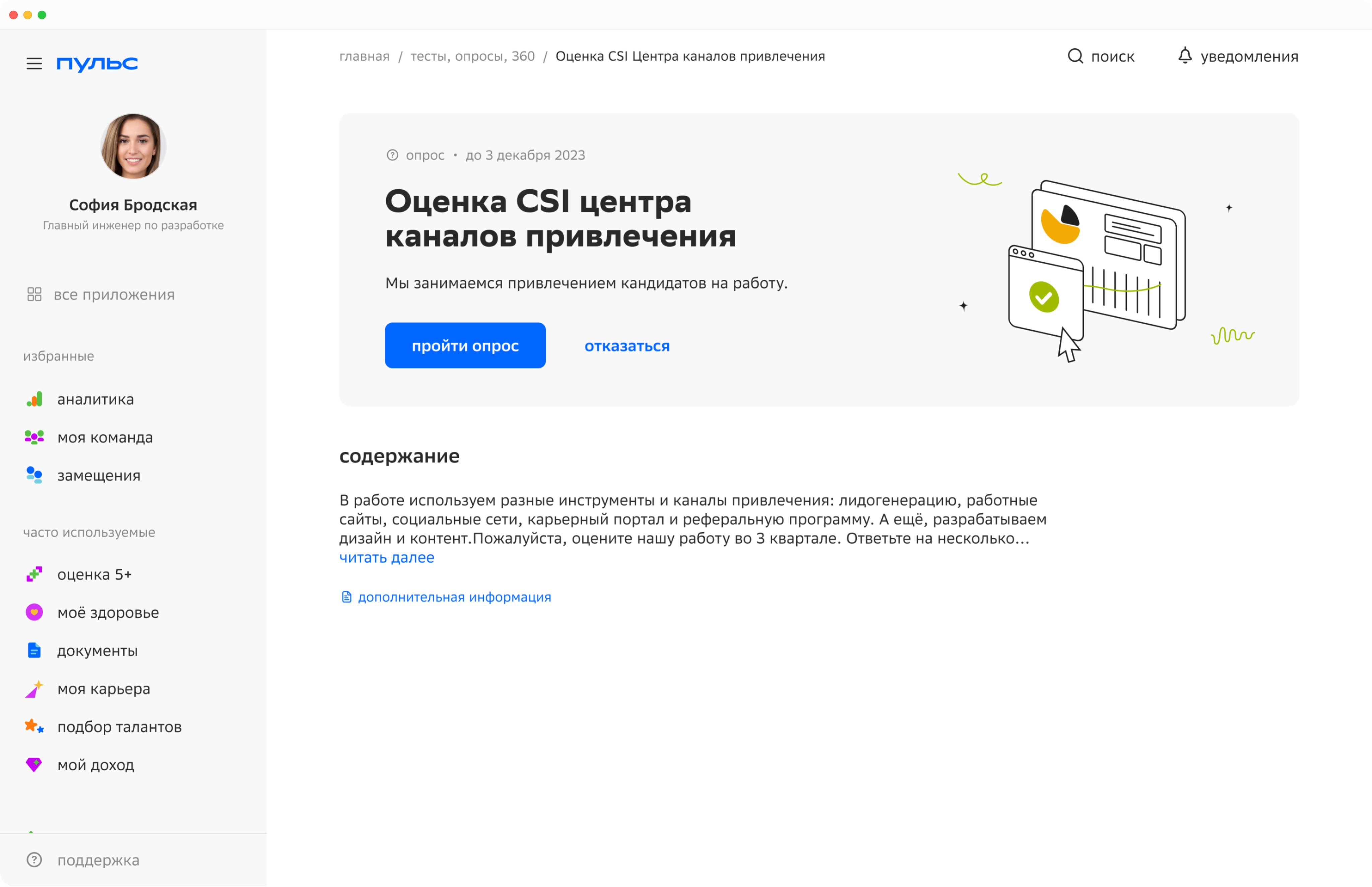Click the notifications bell icon
The image size is (1372, 887).
click(x=1185, y=56)
